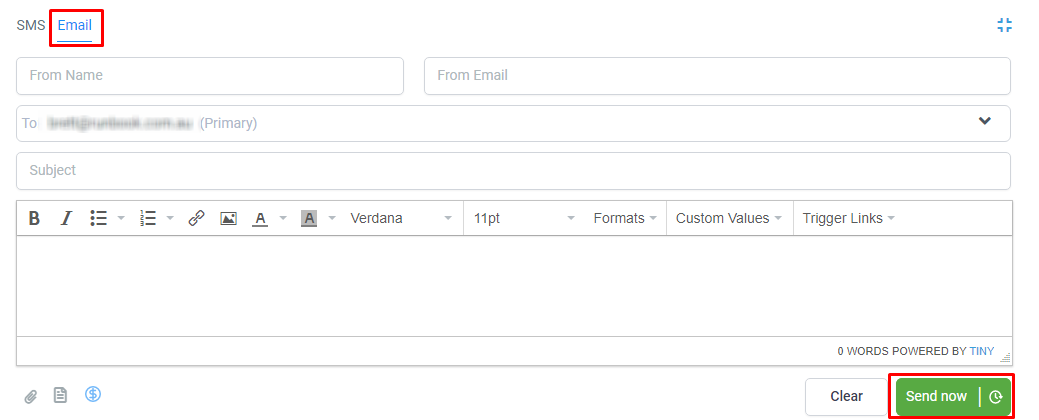Viewport: 1039px width, 420px height.
Task: Open the Trigger Links menu
Action: click(x=848, y=218)
